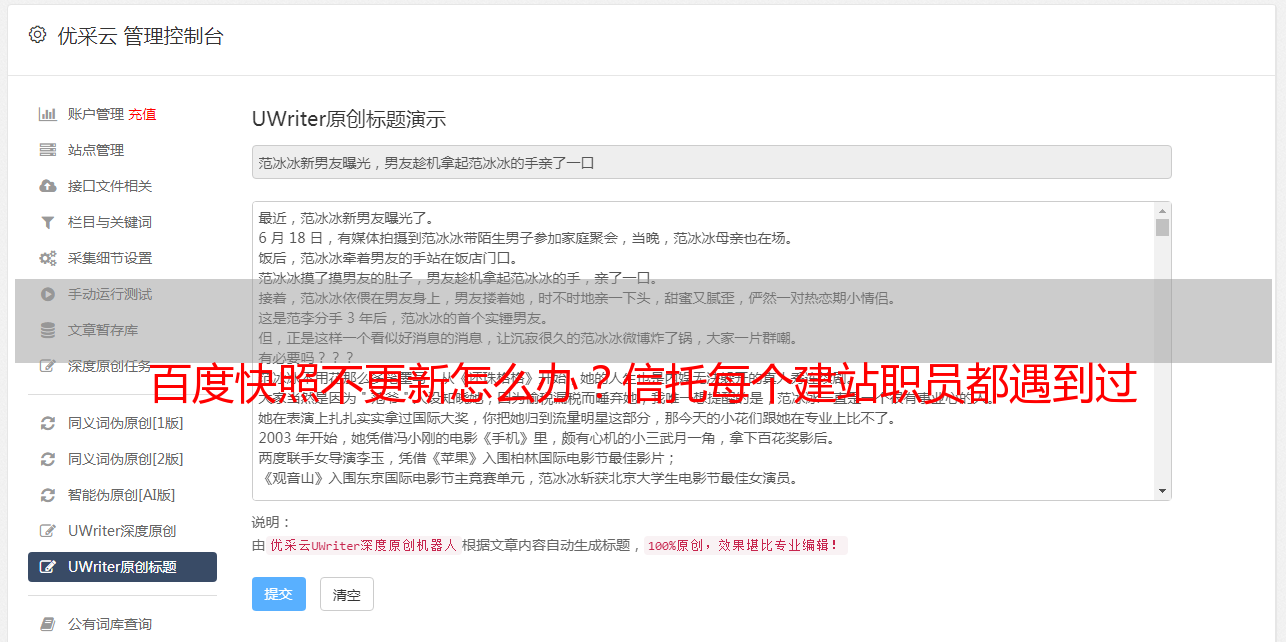
Task: Select 同义词伪原创[1版] menu item
Action: [x=126, y=423]
